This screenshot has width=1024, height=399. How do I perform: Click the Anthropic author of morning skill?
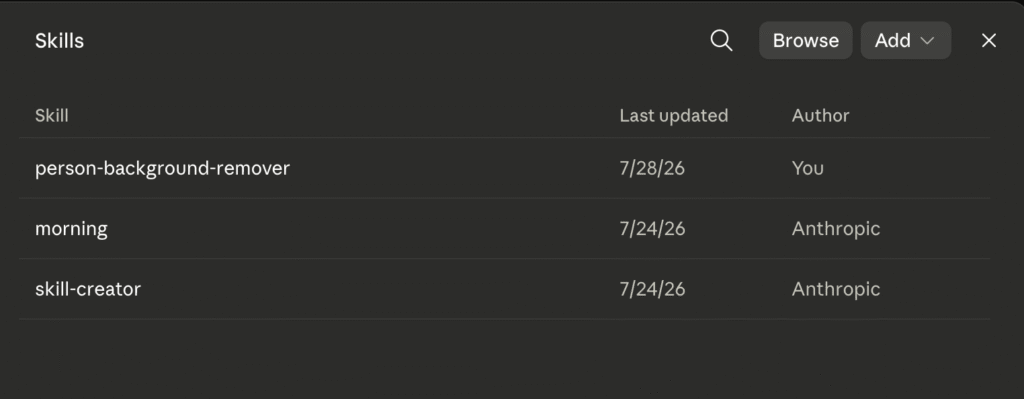[835, 229]
